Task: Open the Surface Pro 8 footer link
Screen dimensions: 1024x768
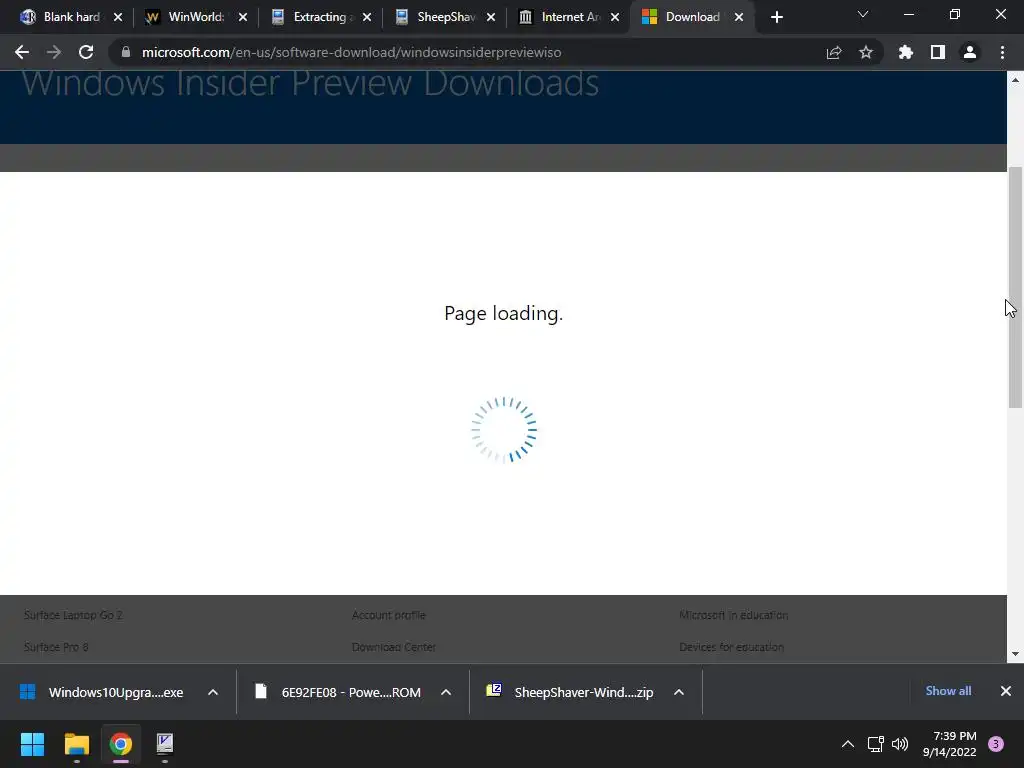Action: [x=56, y=647]
